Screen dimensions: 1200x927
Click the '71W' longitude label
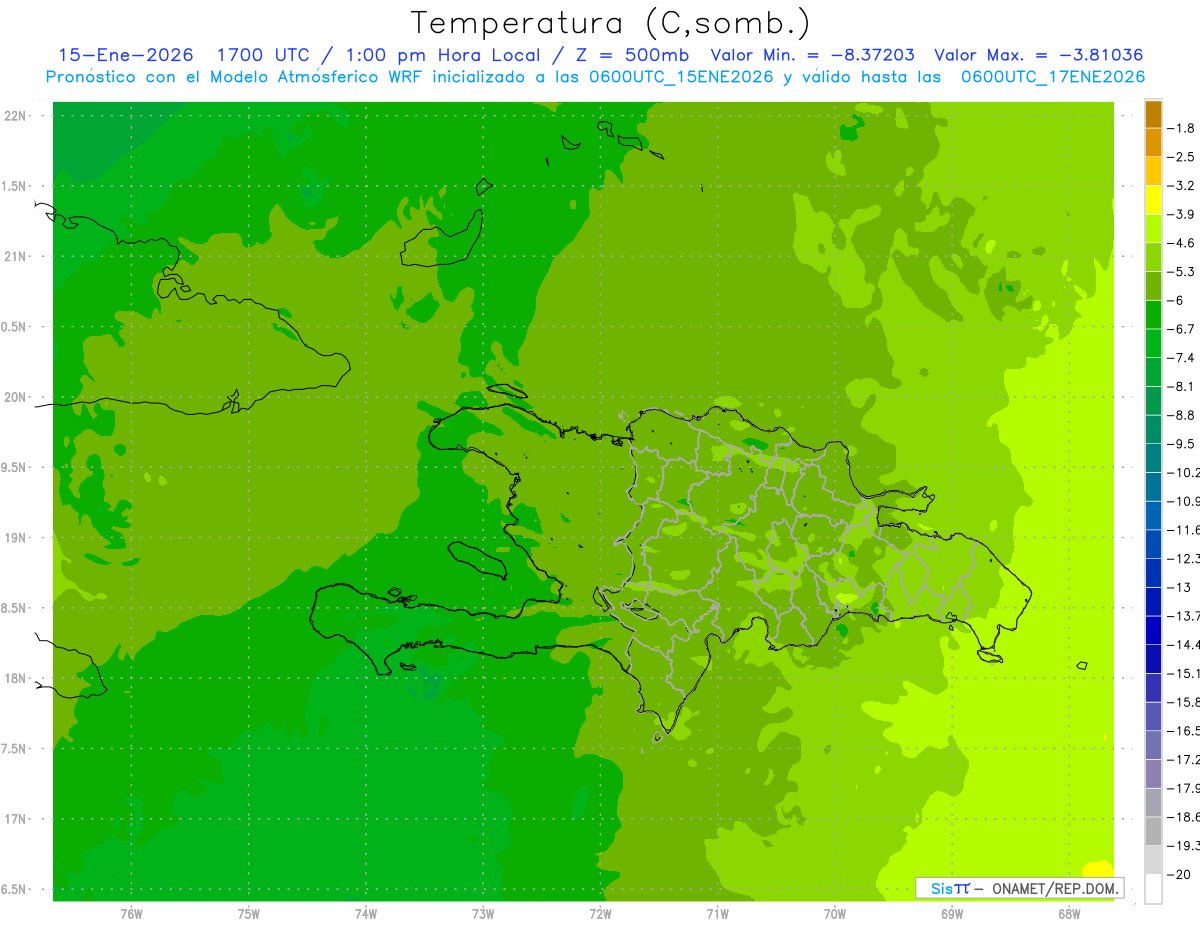(x=717, y=913)
